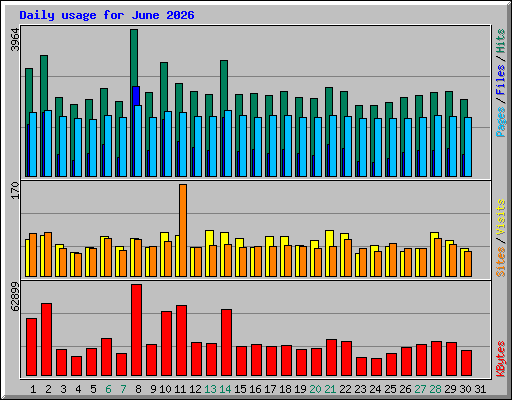Click the KBytes legend label

pyautogui.click(x=501, y=359)
